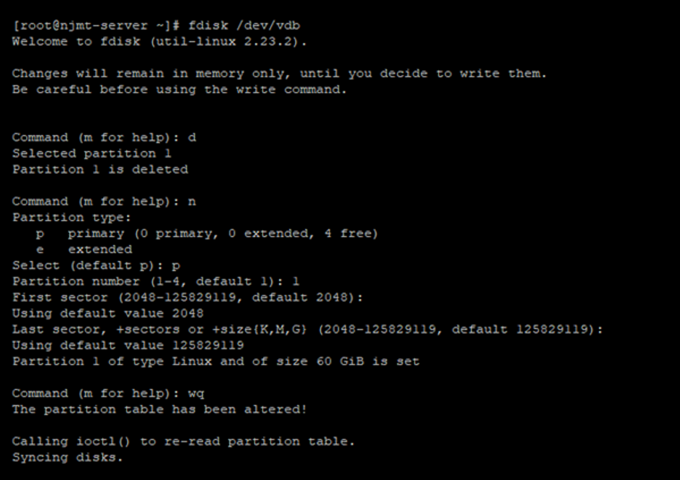Click the "Partition type:" heading line
680x480 pixels.
[x=72, y=217]
